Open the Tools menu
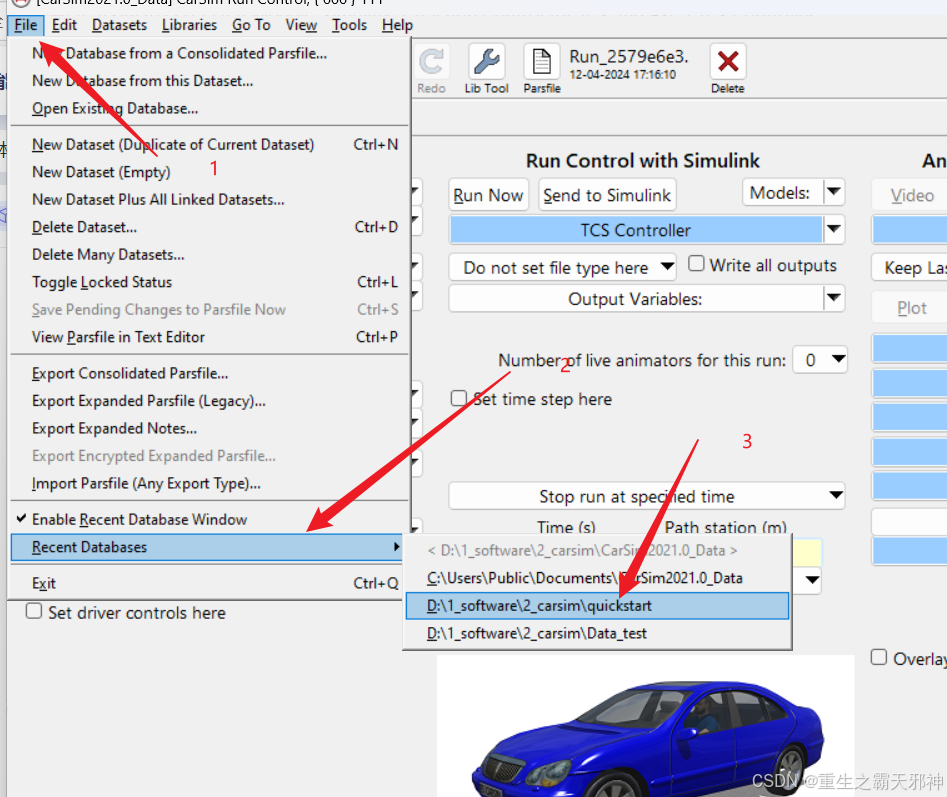Image resolution: width=947 pixels, height=797 pixels. point(349,25)
